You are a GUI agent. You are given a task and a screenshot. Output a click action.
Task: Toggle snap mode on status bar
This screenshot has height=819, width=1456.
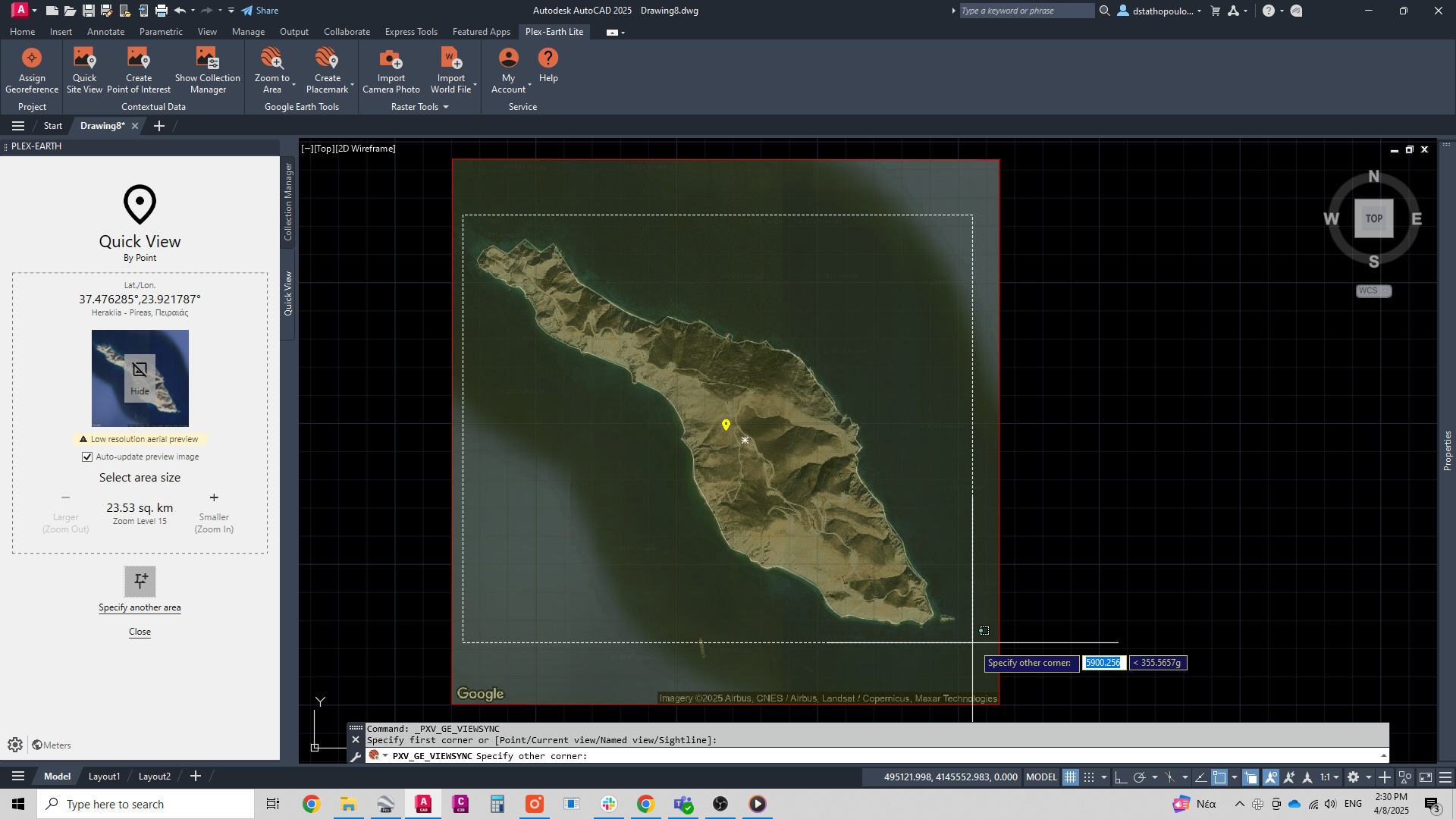click(1089, 777)
